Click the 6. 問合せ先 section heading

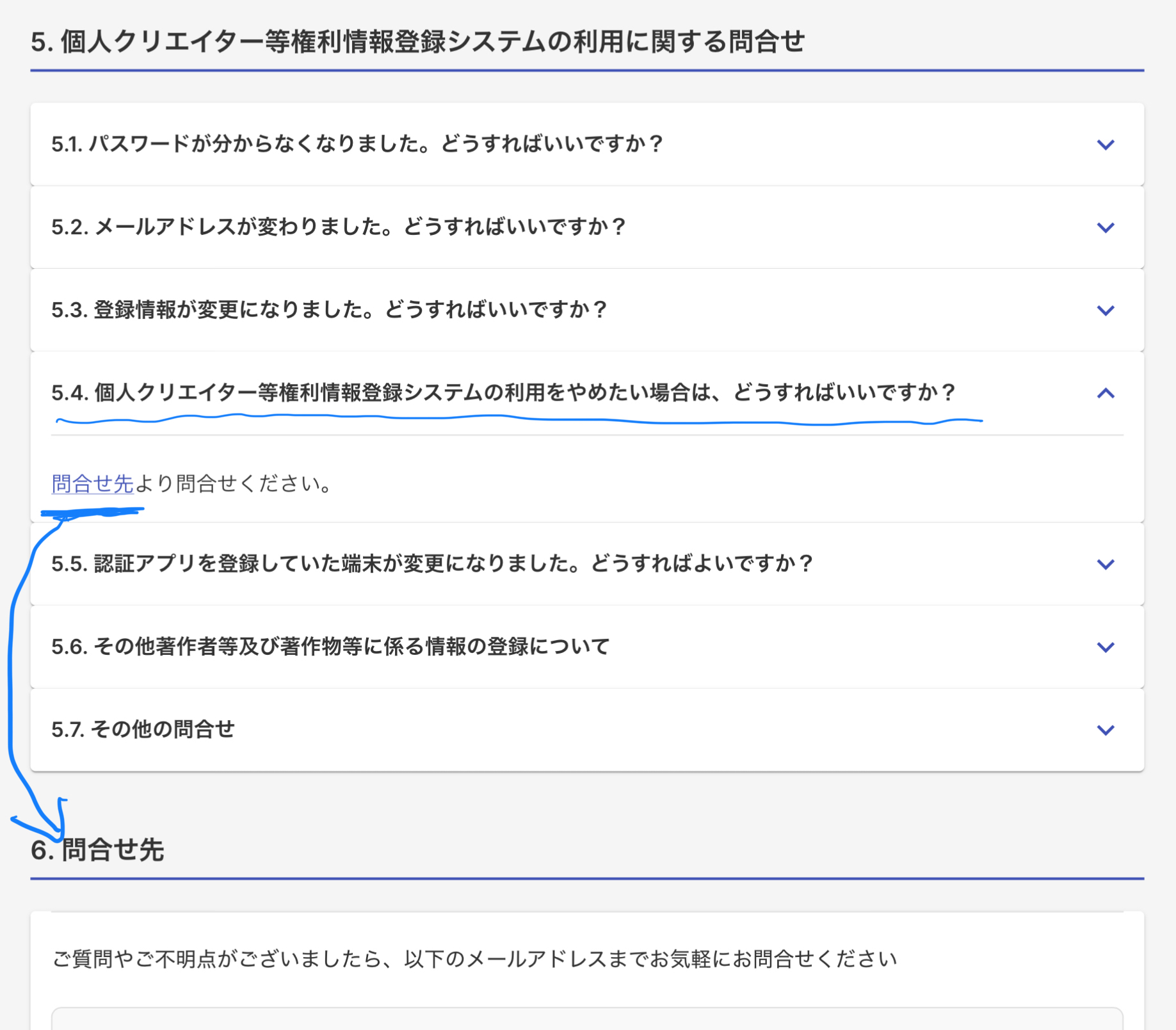pyautogui.click(x=97, y=850)
